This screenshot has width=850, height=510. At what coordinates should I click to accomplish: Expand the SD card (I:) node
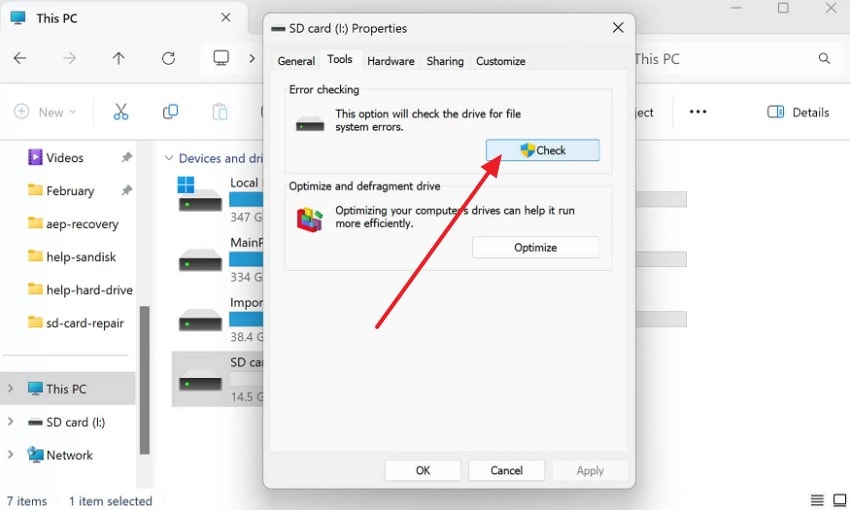point(10,422)
